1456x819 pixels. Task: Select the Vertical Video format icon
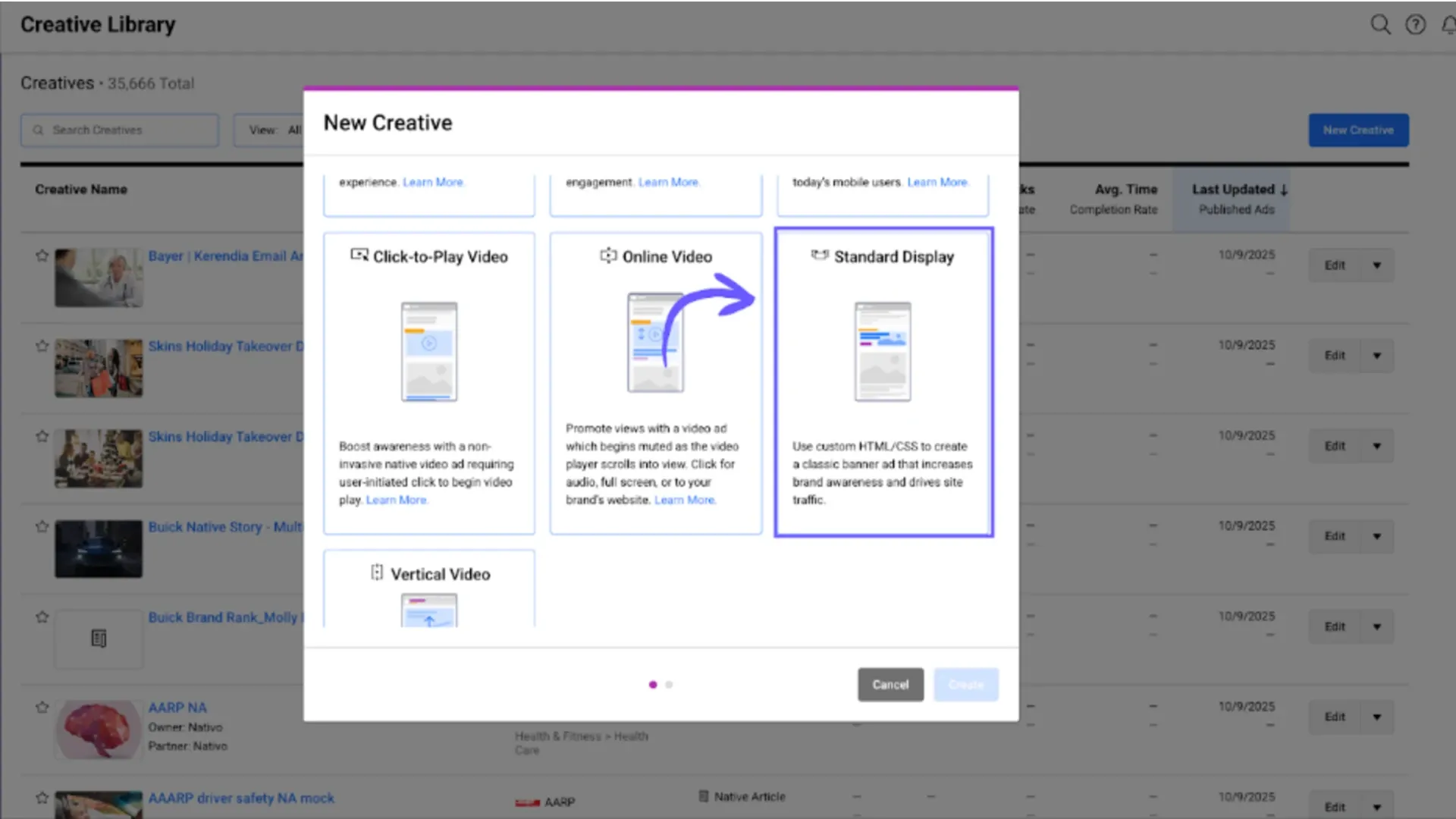pyautogui.click(x=377, y=573)
